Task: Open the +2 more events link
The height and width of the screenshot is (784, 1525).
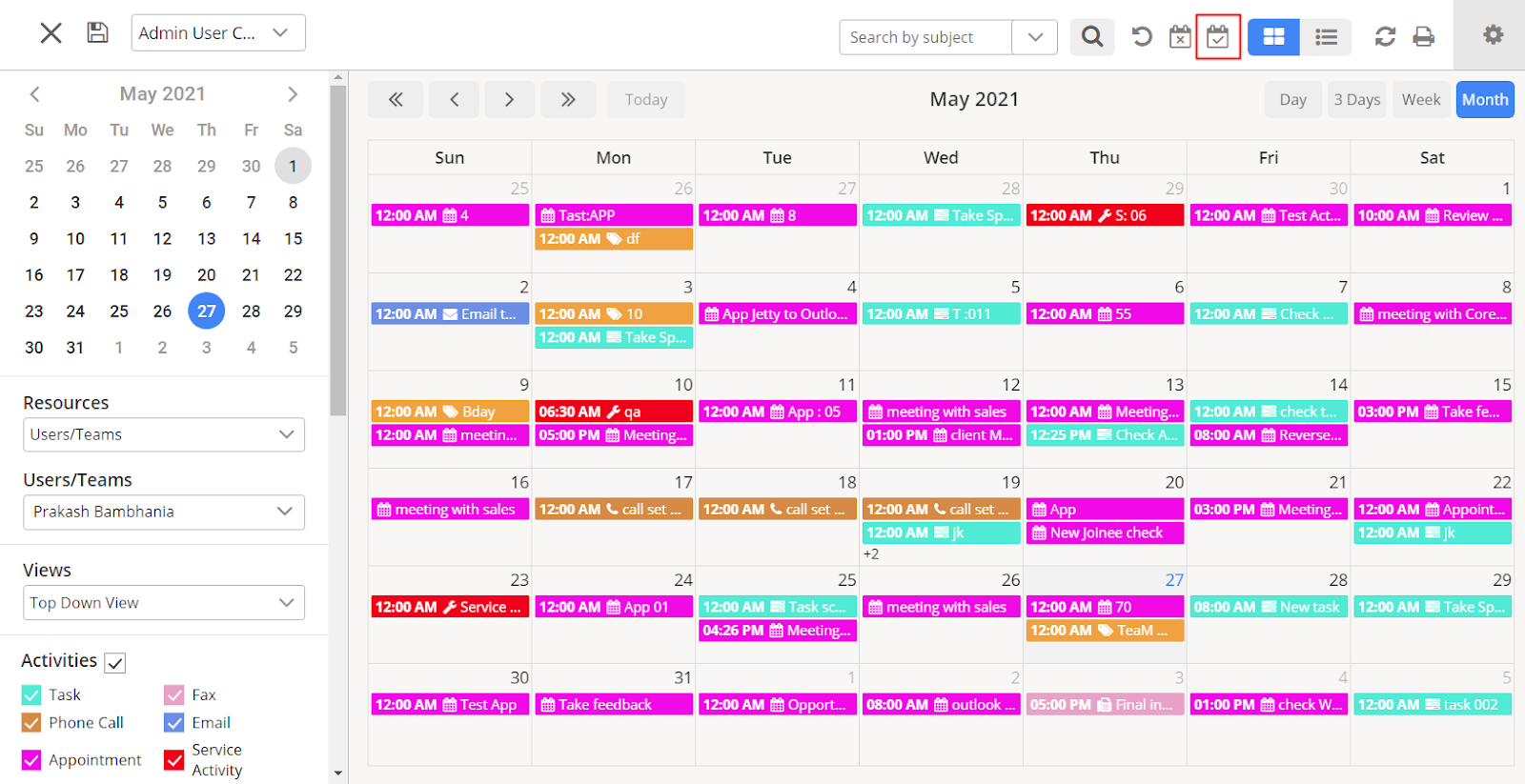Action: coord(871,554)
